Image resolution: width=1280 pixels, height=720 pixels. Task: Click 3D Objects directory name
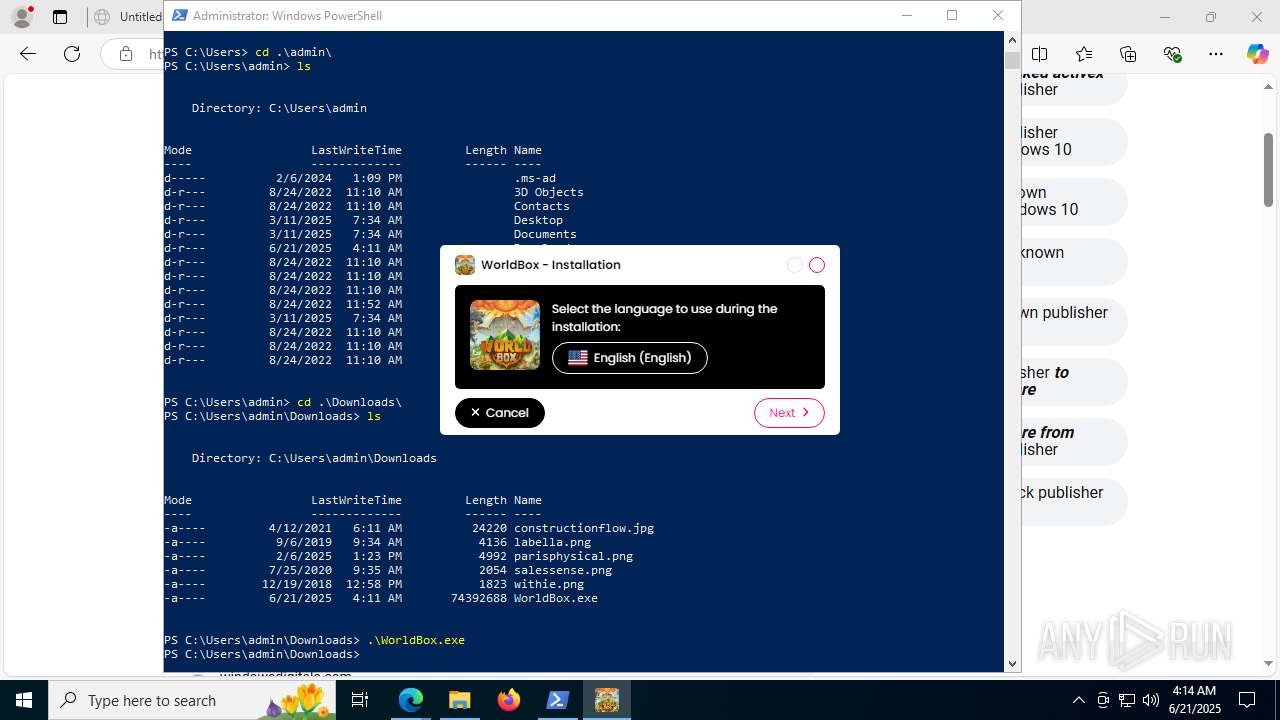[548, 192]
